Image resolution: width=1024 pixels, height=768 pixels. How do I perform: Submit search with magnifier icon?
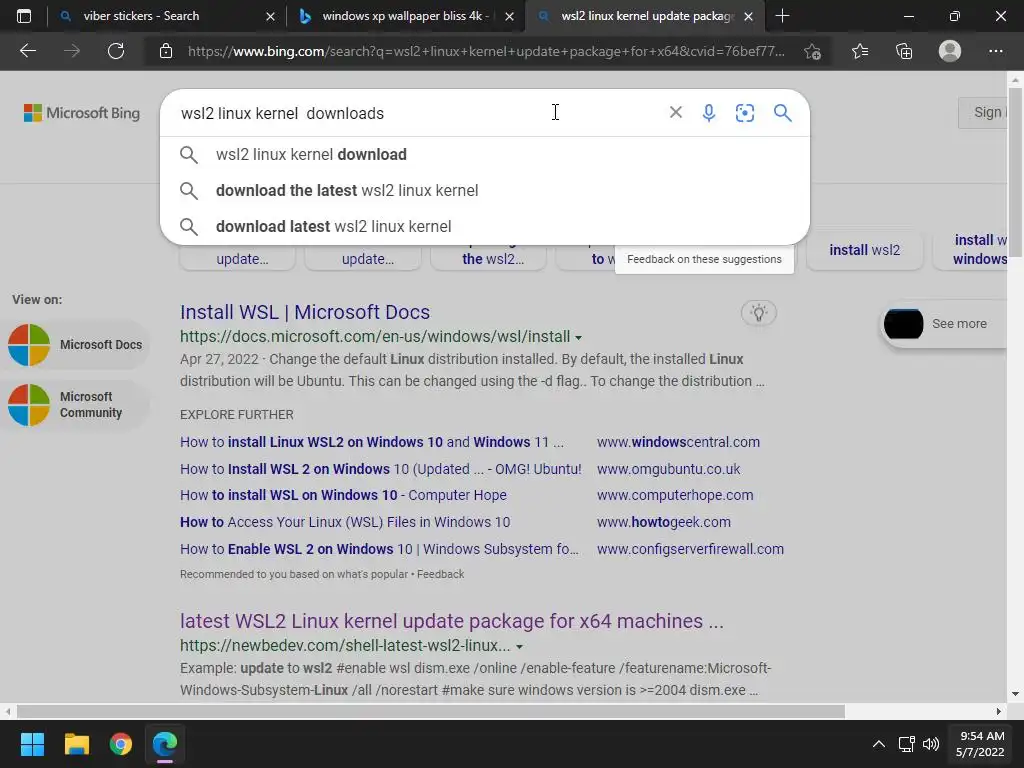[x=782, y=113]
